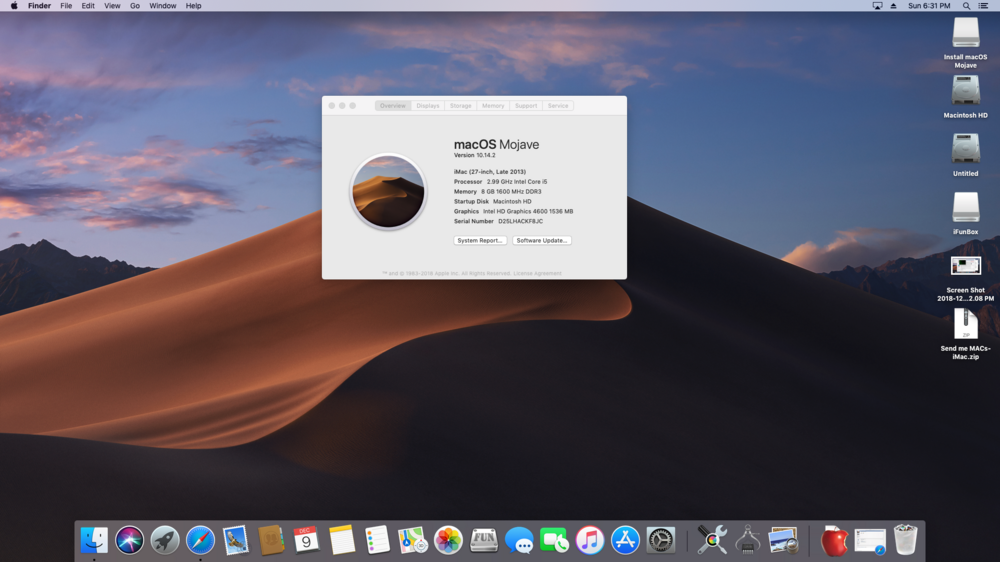The width and height of the screenshot is (1000, 562).
Task: Open the View menu in menu bar
Action: click(112, 6)
